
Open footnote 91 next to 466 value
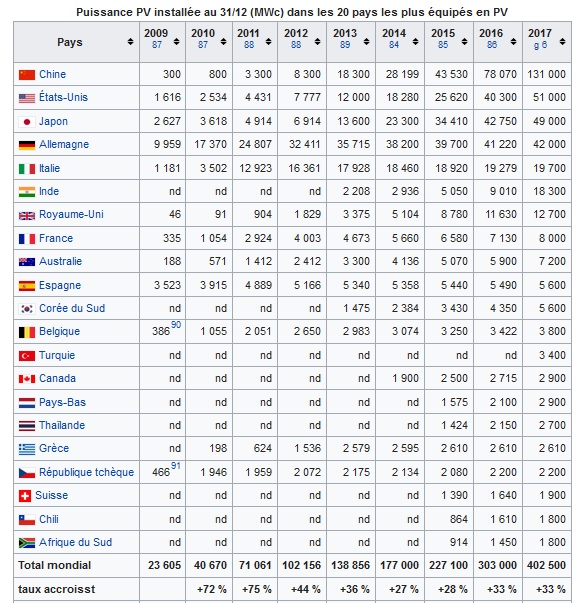coord(176,466)
